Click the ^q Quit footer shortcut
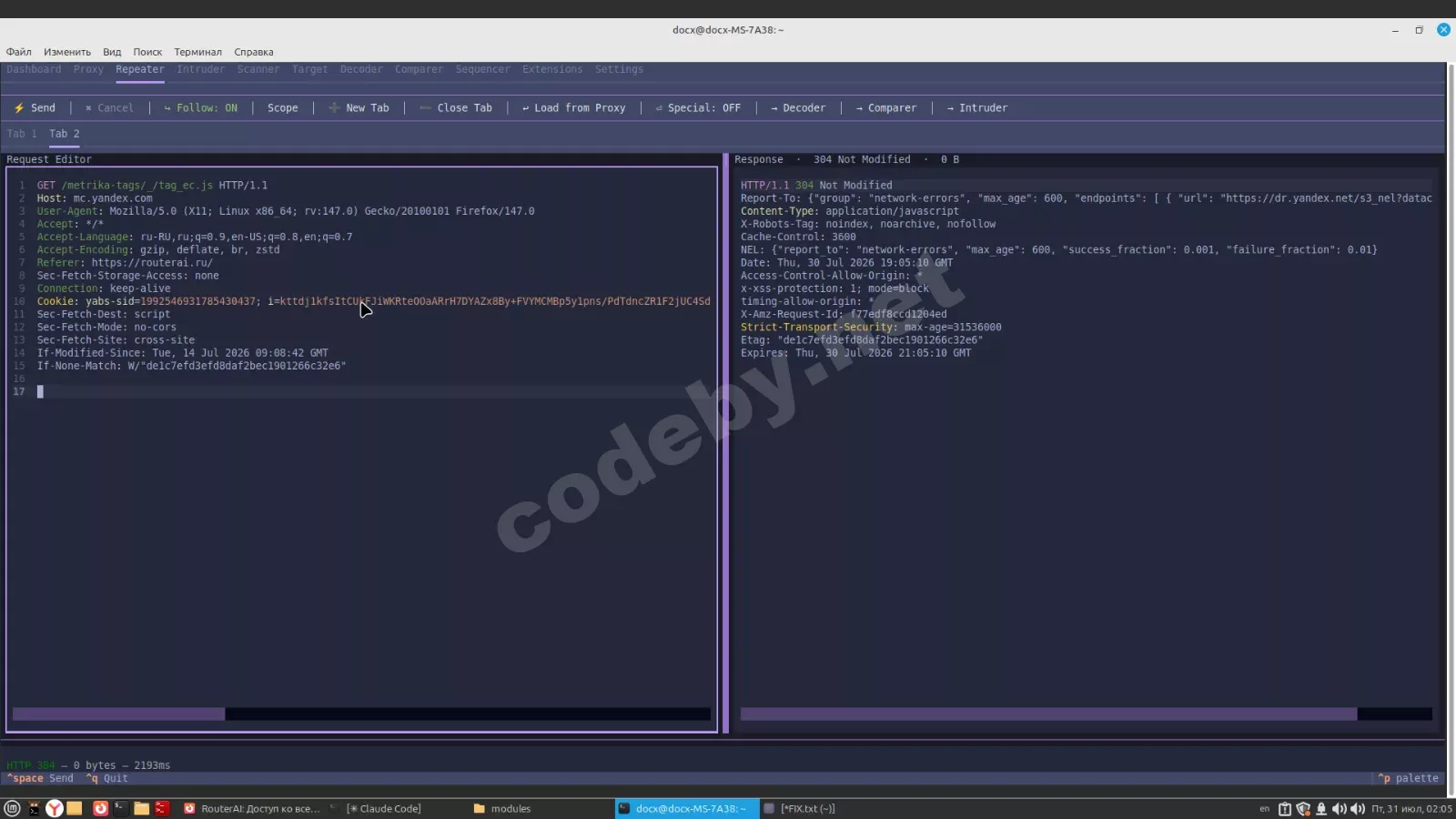Screen dimensions: 1456x819 click(x=106, y=778)
